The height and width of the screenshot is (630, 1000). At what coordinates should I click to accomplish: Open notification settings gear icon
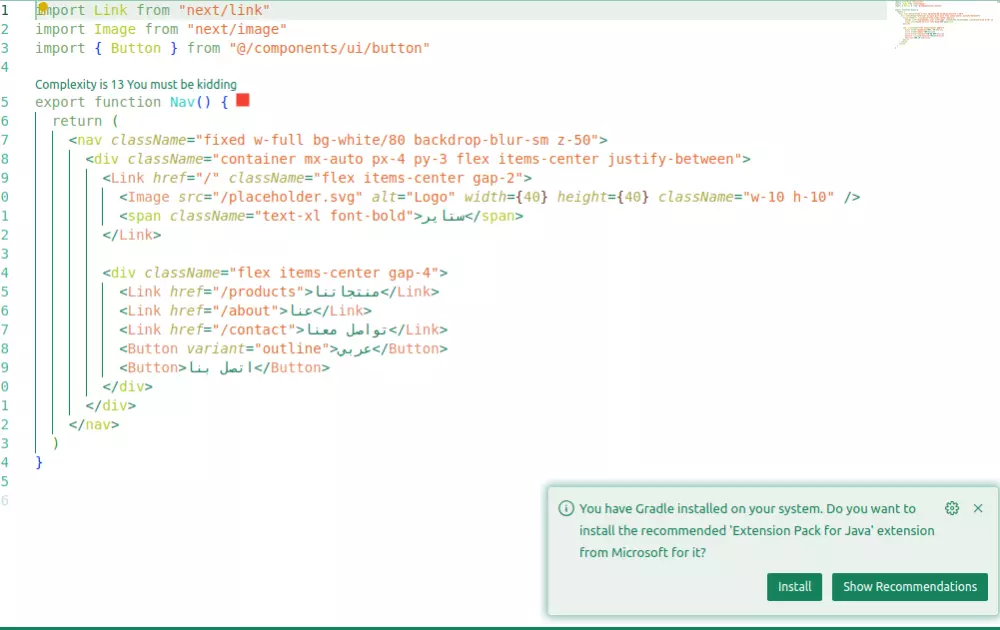[x=952, y=508]
